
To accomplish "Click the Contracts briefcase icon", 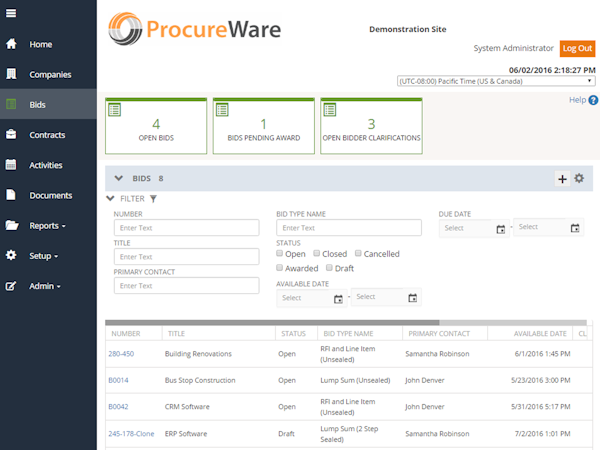I will click(11, 134).
